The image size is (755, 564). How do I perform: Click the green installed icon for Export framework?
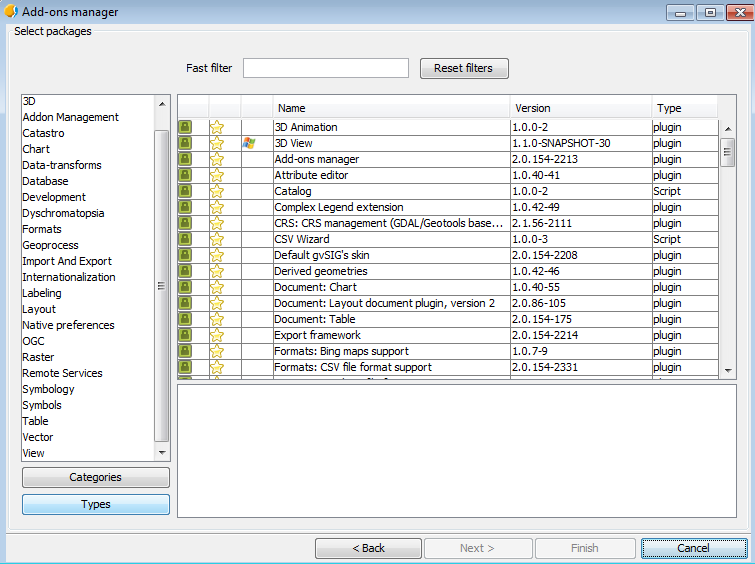[x=185, y=335]
